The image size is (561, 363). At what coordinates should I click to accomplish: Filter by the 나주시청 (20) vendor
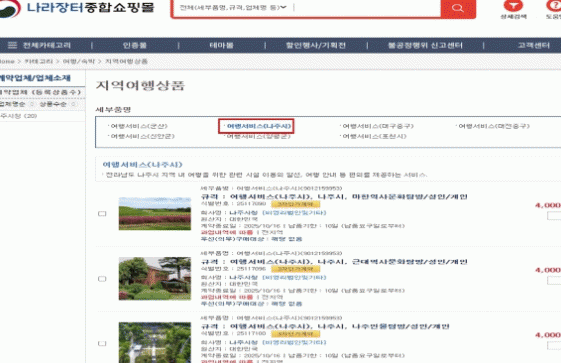point(19,116)
